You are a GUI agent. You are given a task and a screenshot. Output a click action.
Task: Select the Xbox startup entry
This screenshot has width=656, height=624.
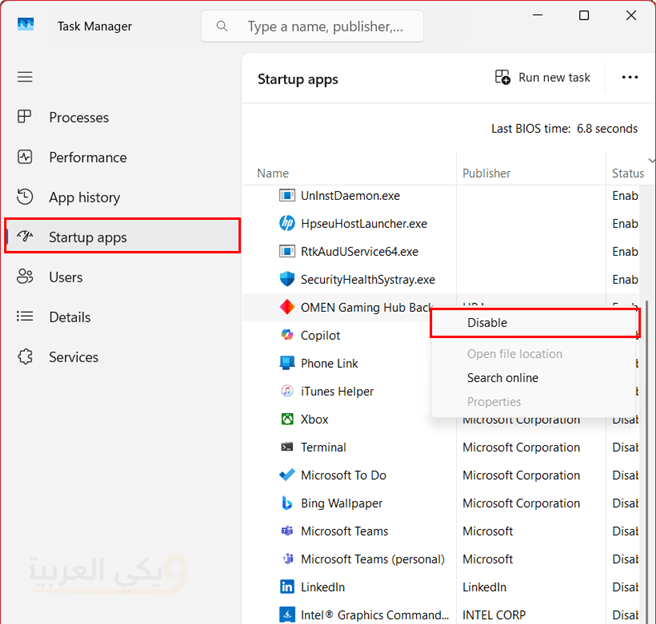(314, 419)
